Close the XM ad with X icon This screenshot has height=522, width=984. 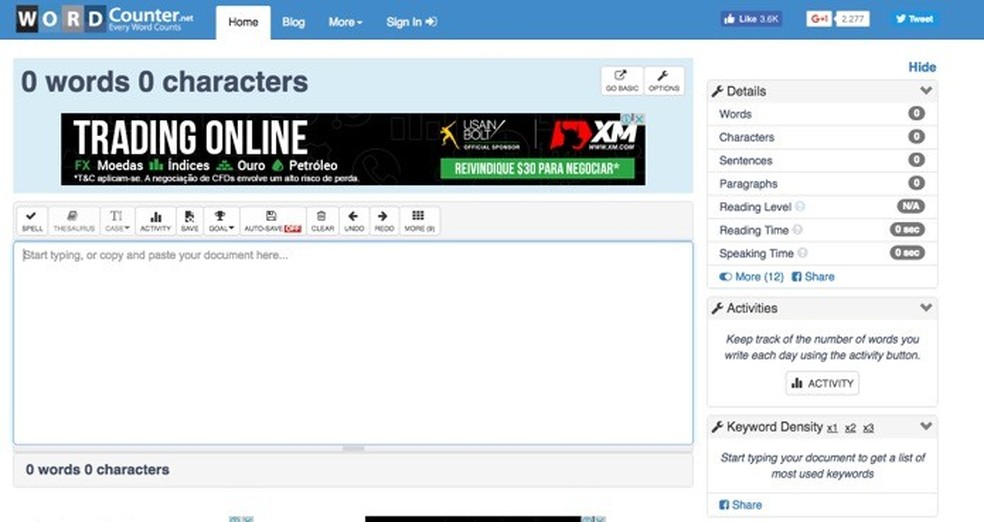pyautogui.click(x=639, y=118)
